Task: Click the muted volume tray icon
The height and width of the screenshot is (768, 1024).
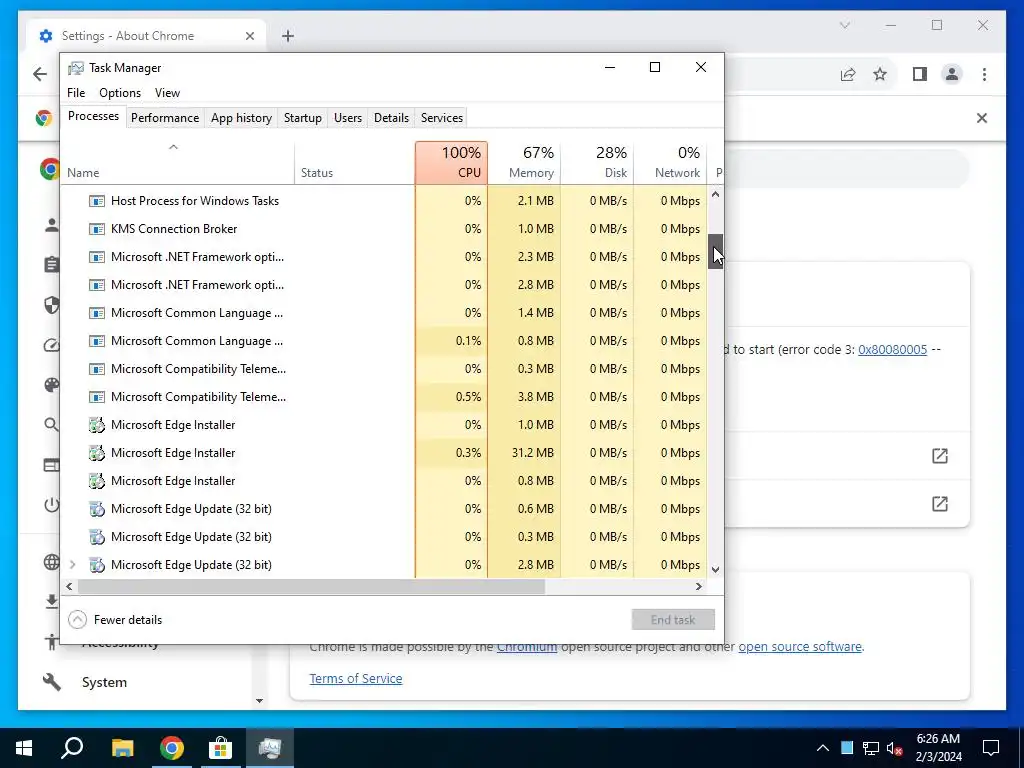Action: pos(894,748)
